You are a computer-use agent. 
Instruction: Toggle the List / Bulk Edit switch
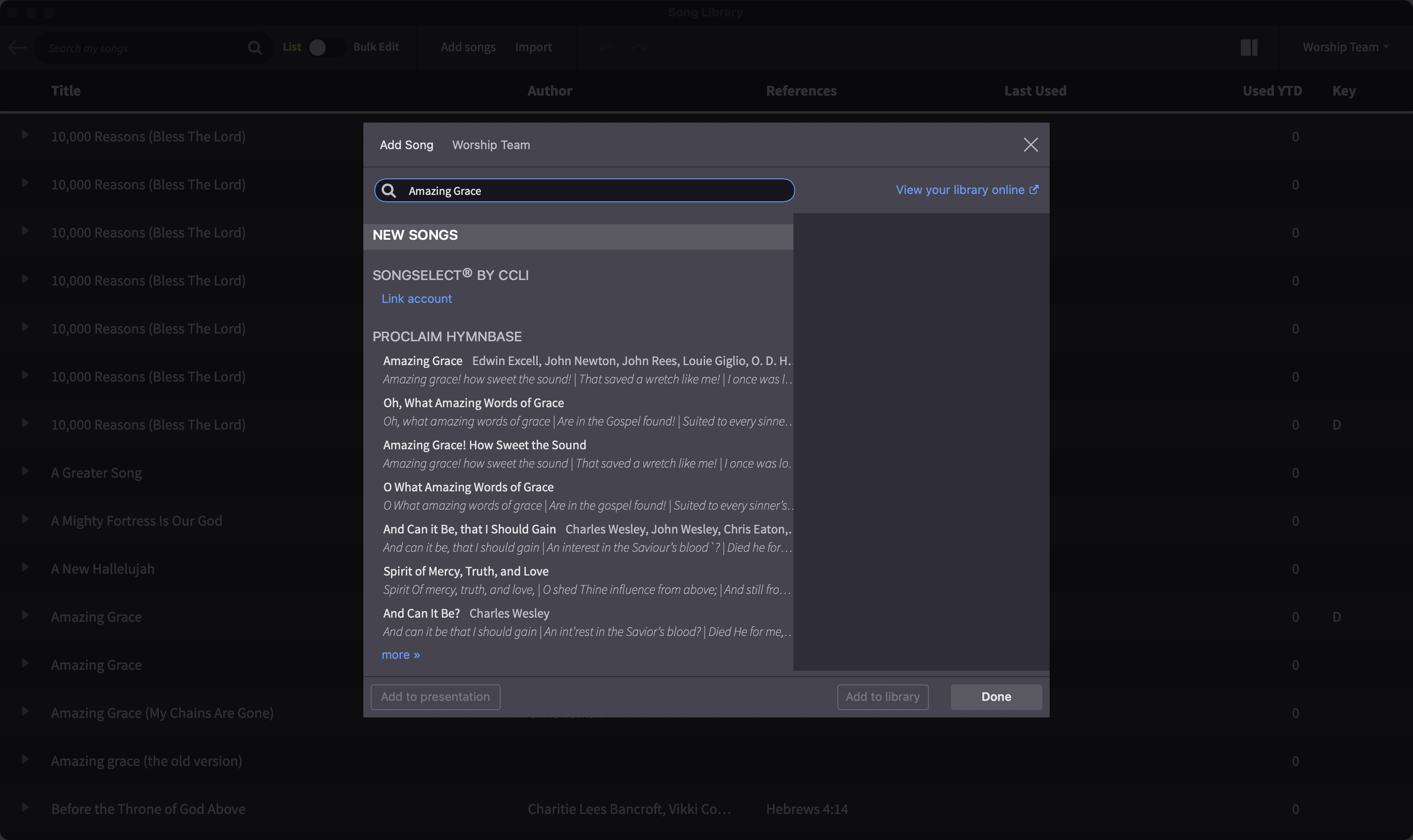(327, 48)
